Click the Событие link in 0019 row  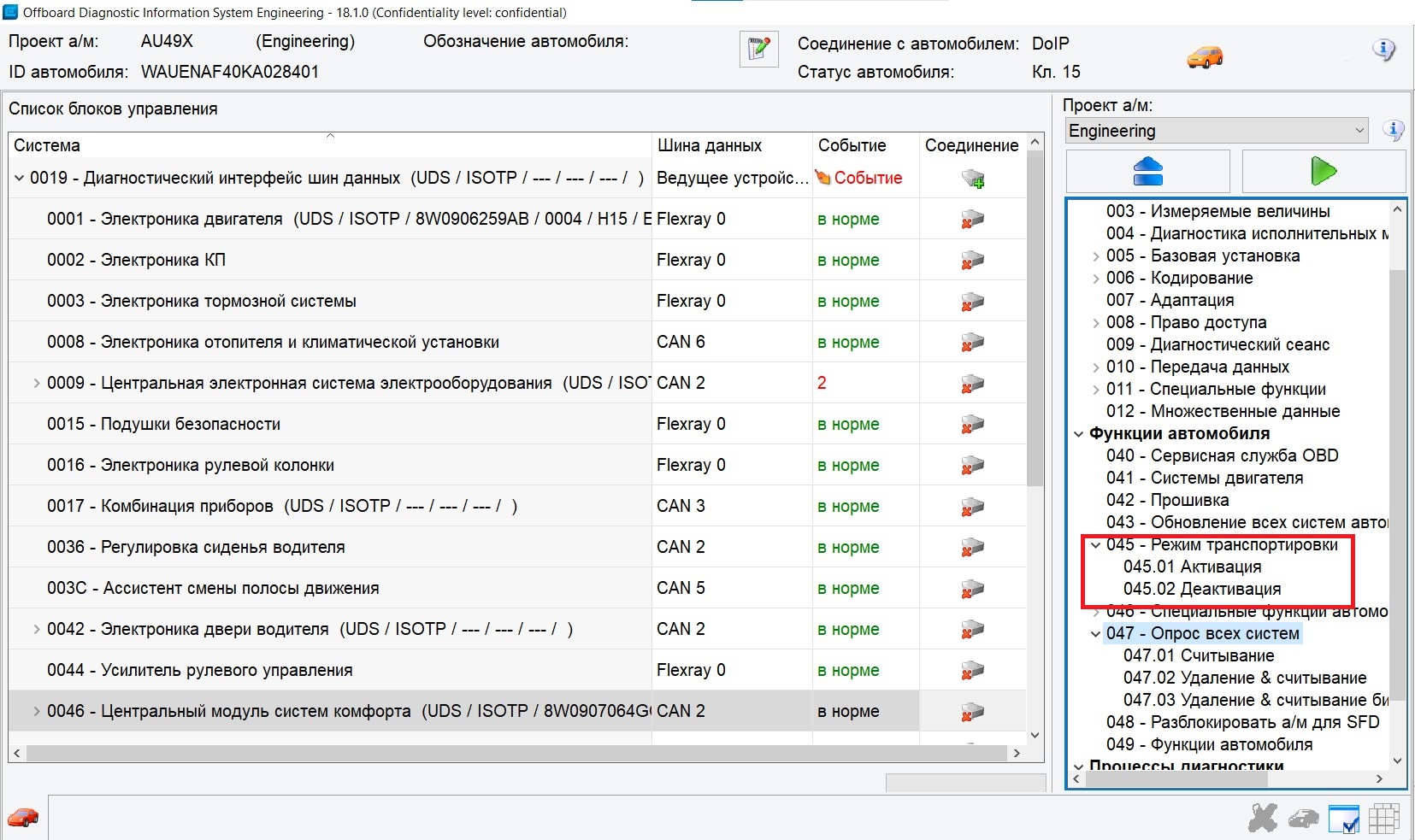(867, 178)
